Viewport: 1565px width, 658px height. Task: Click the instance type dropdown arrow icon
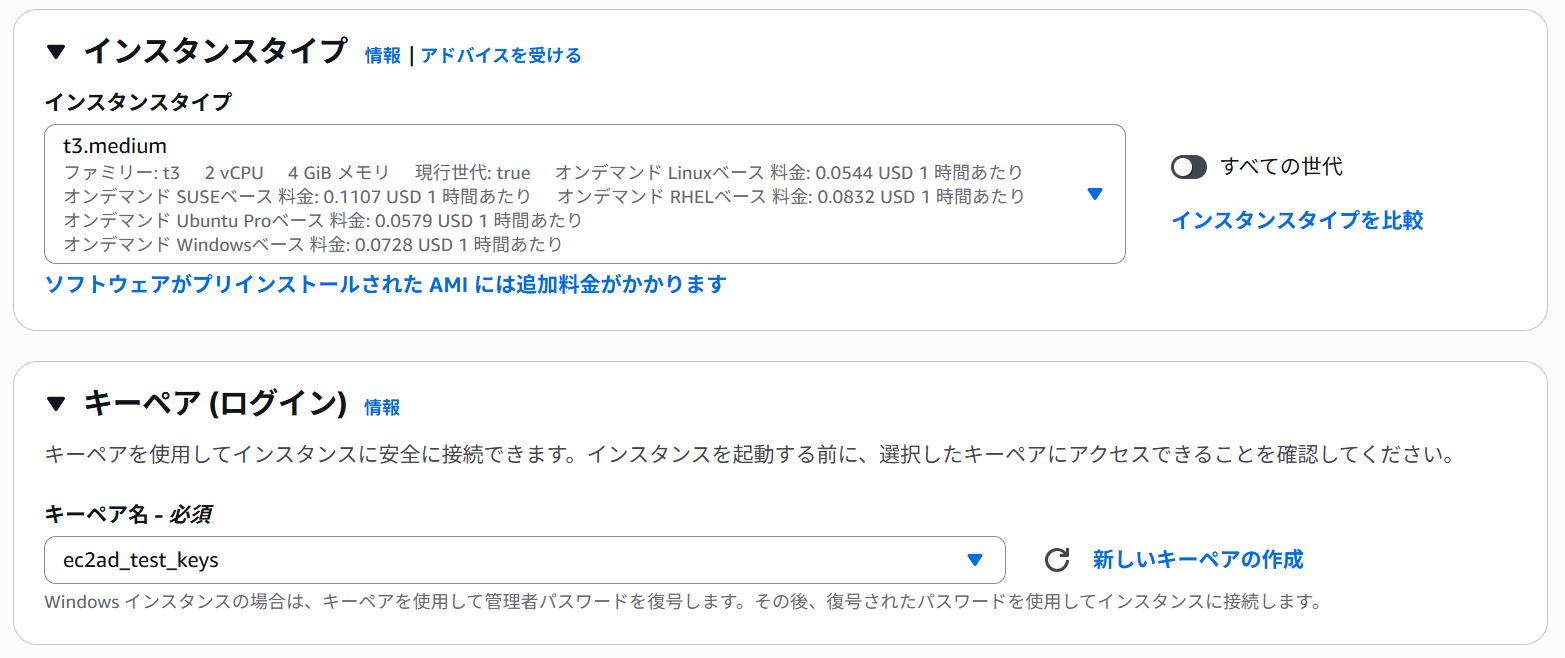[1094, 194]
